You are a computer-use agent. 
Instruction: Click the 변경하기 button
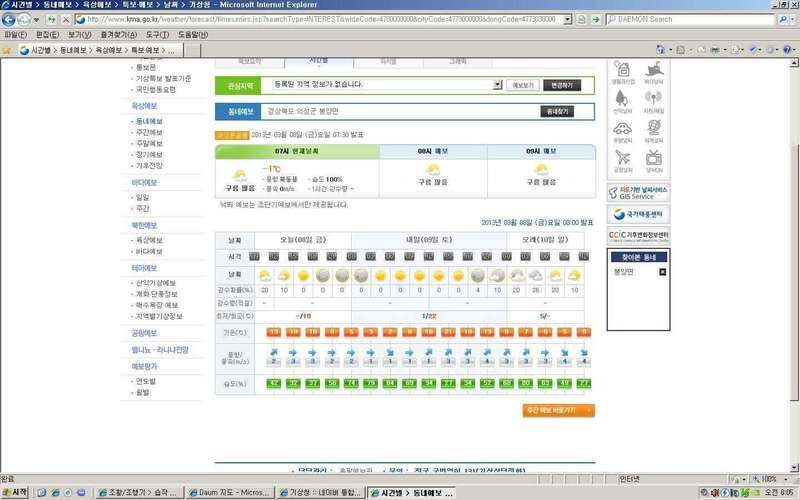coord(562,85)
